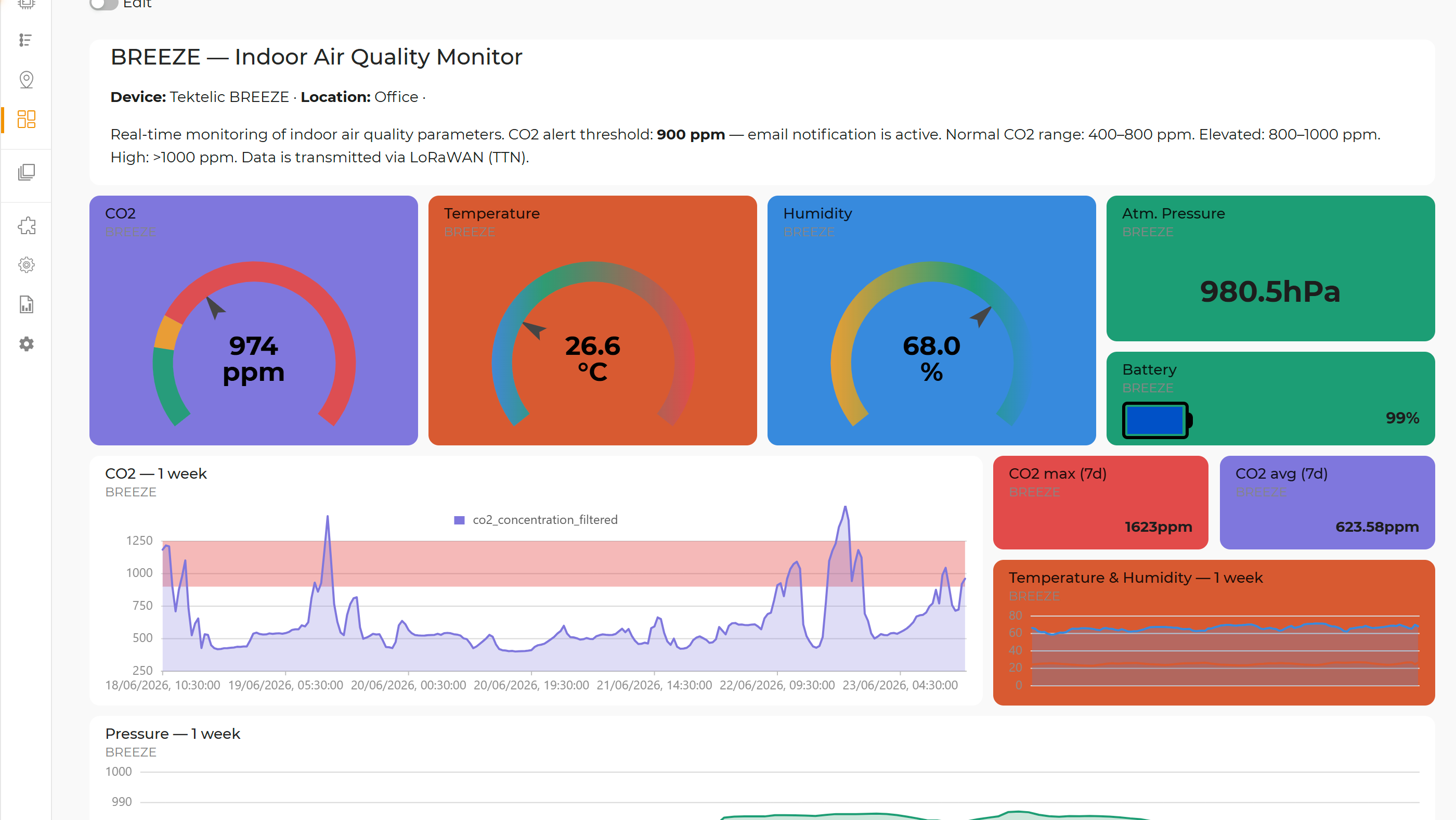
Task: Click the 68.0 % humidity reading
Action: click(x=931, y=358)
